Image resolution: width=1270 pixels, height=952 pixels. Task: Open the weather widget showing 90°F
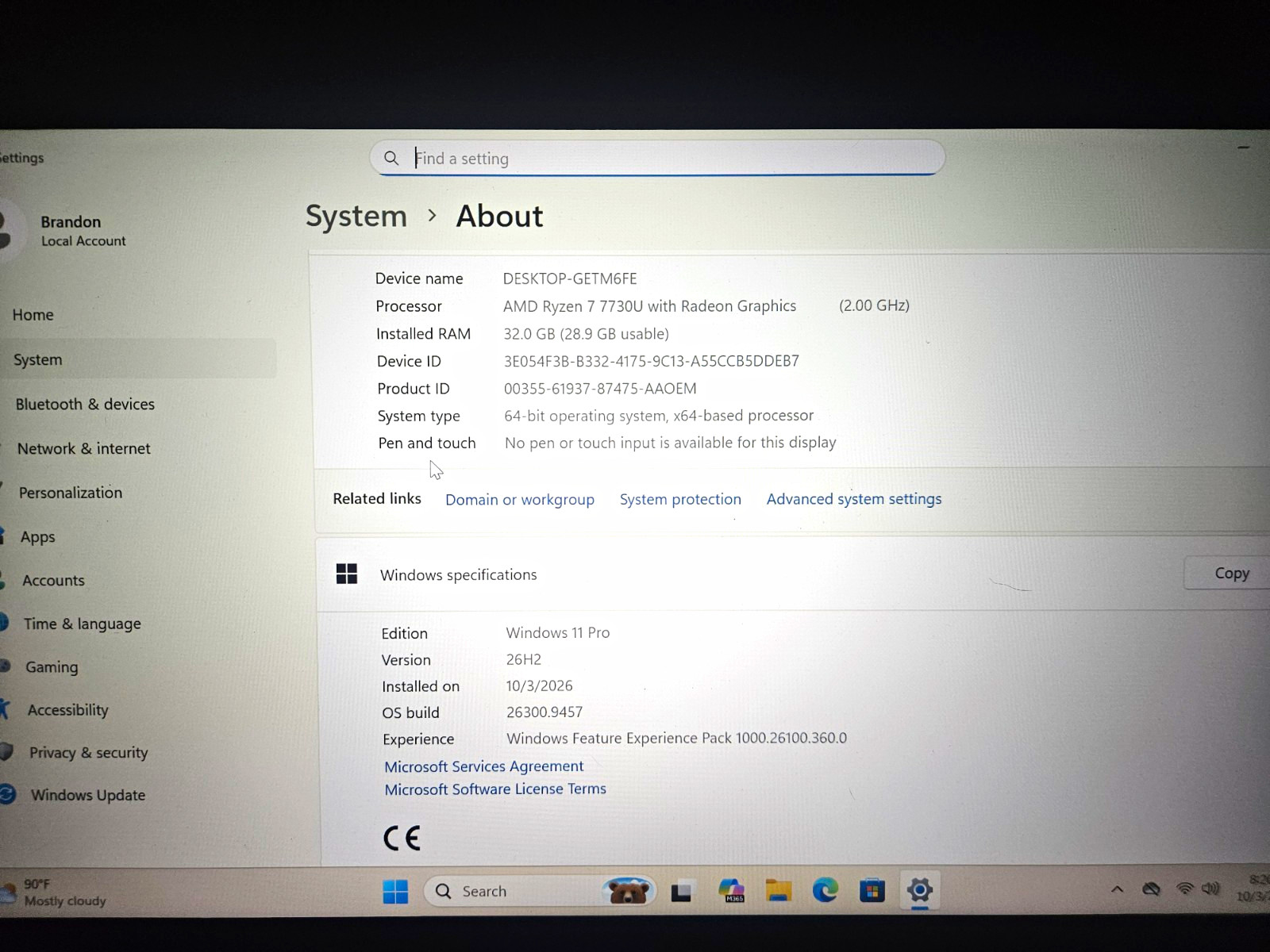56,892
